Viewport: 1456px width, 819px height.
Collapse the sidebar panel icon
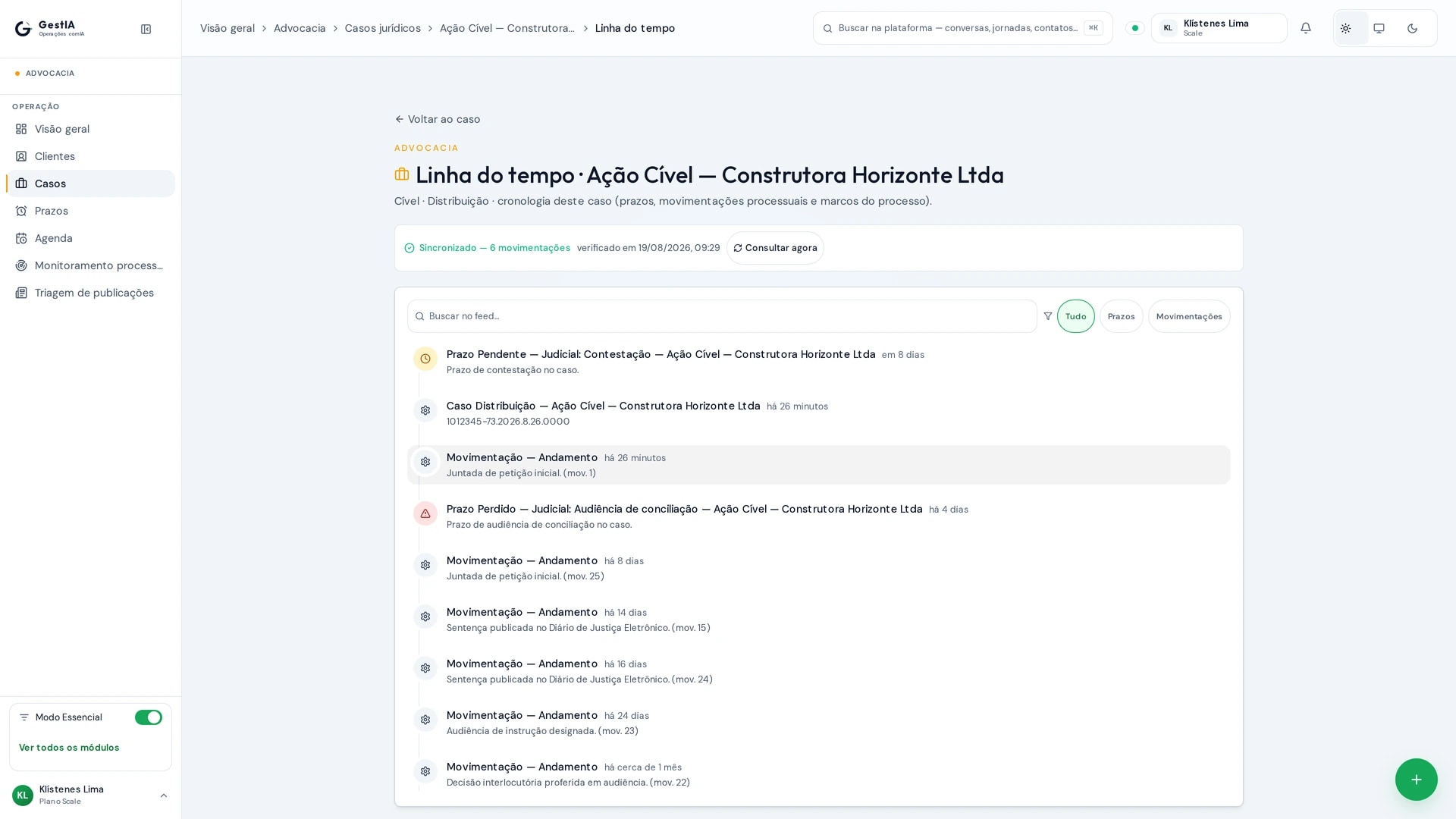pyautogui.click(x=146, y=29)
